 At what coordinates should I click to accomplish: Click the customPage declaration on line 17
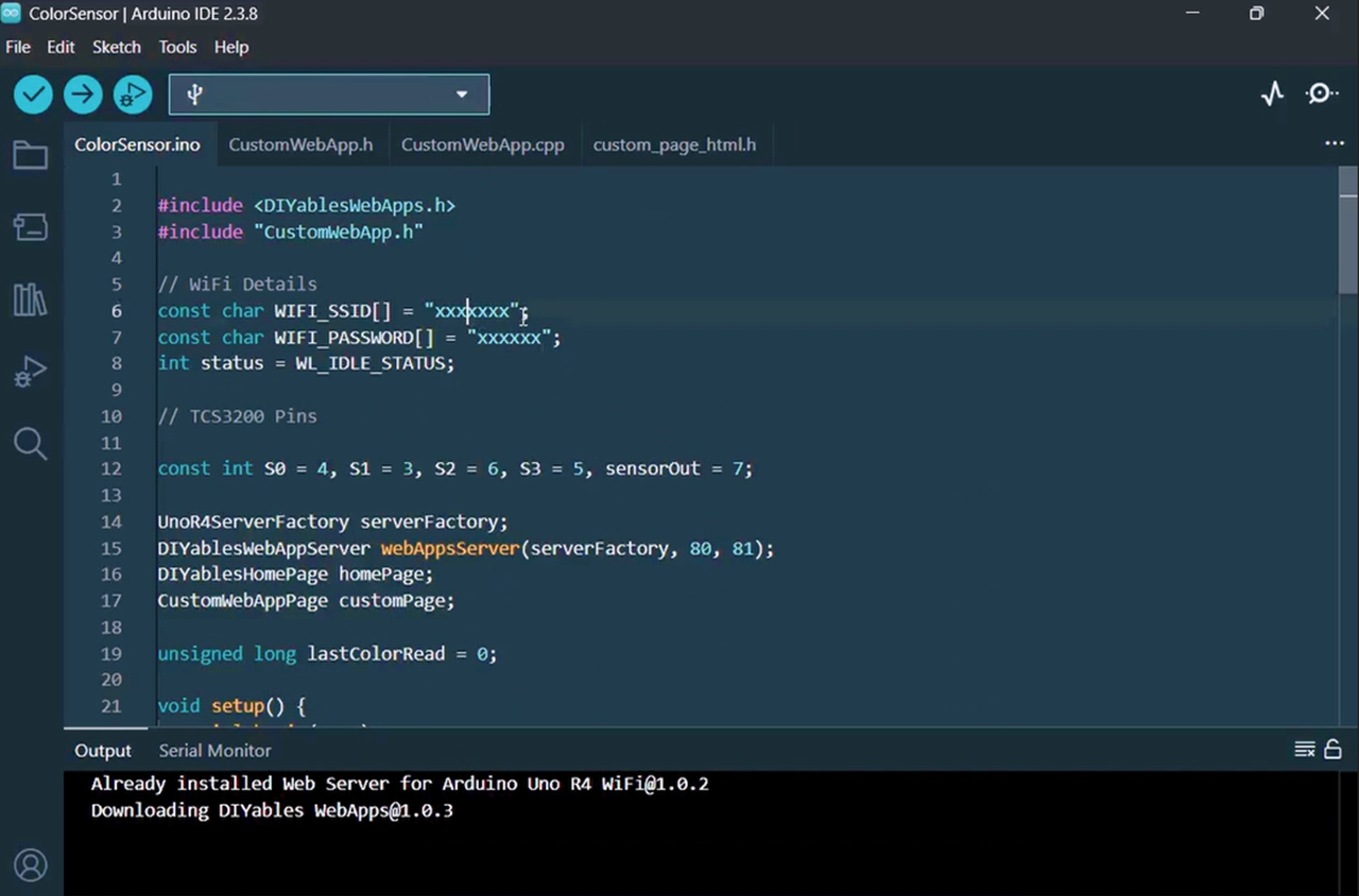click(306, 601)
